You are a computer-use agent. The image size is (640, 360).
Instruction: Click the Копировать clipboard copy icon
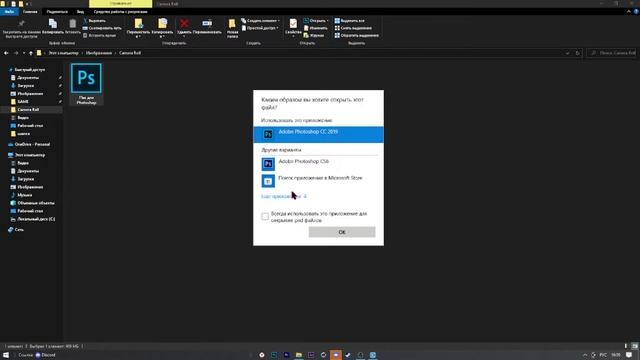pos(53,27)
